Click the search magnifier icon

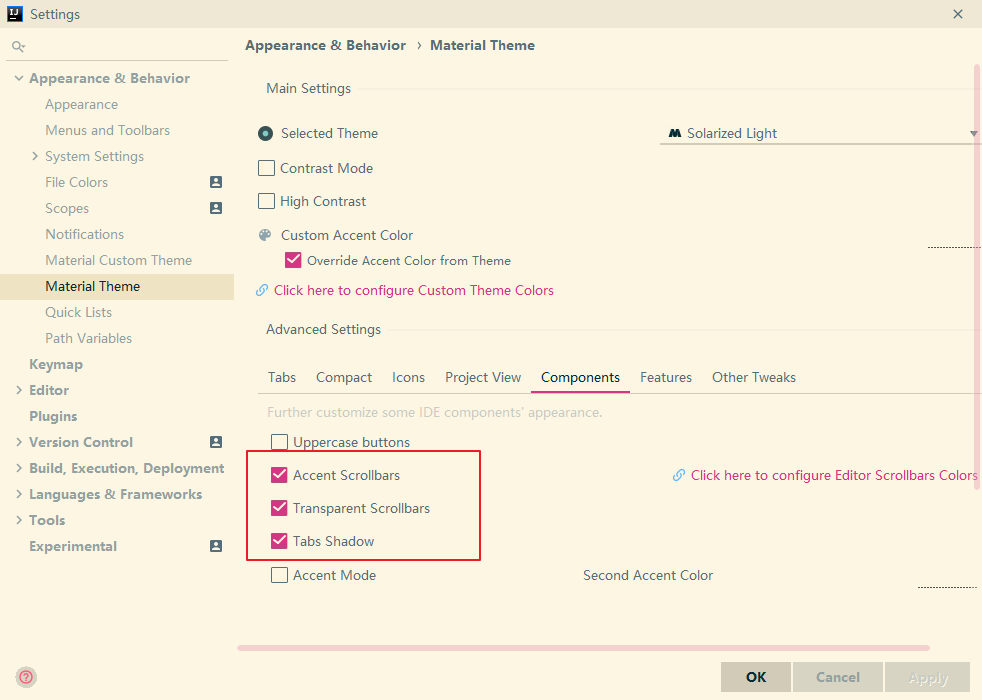[x=18, y=46]
